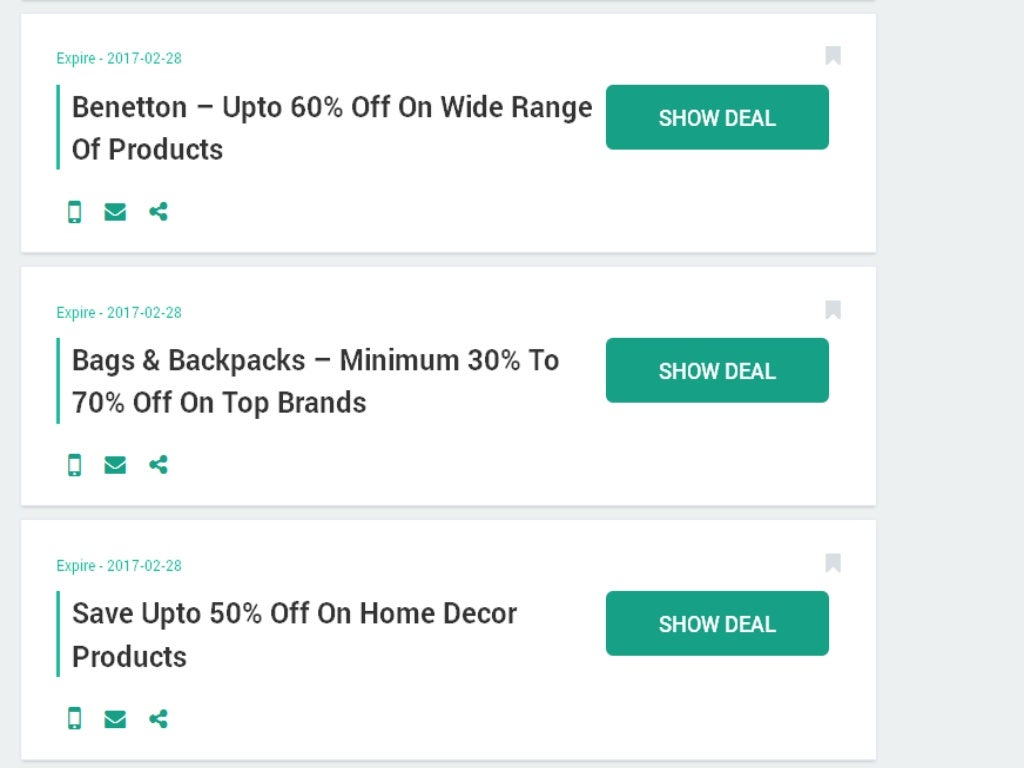Bookmark the Benetton deal
The width and height of the screenshot is (1024, 768).
click(x=833, y=56)
